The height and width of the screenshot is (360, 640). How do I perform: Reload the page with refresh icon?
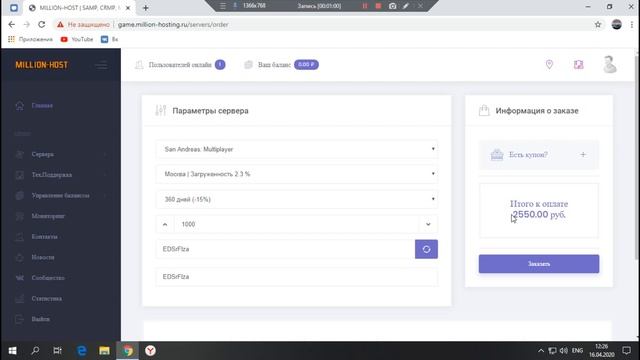click(42, 24)
